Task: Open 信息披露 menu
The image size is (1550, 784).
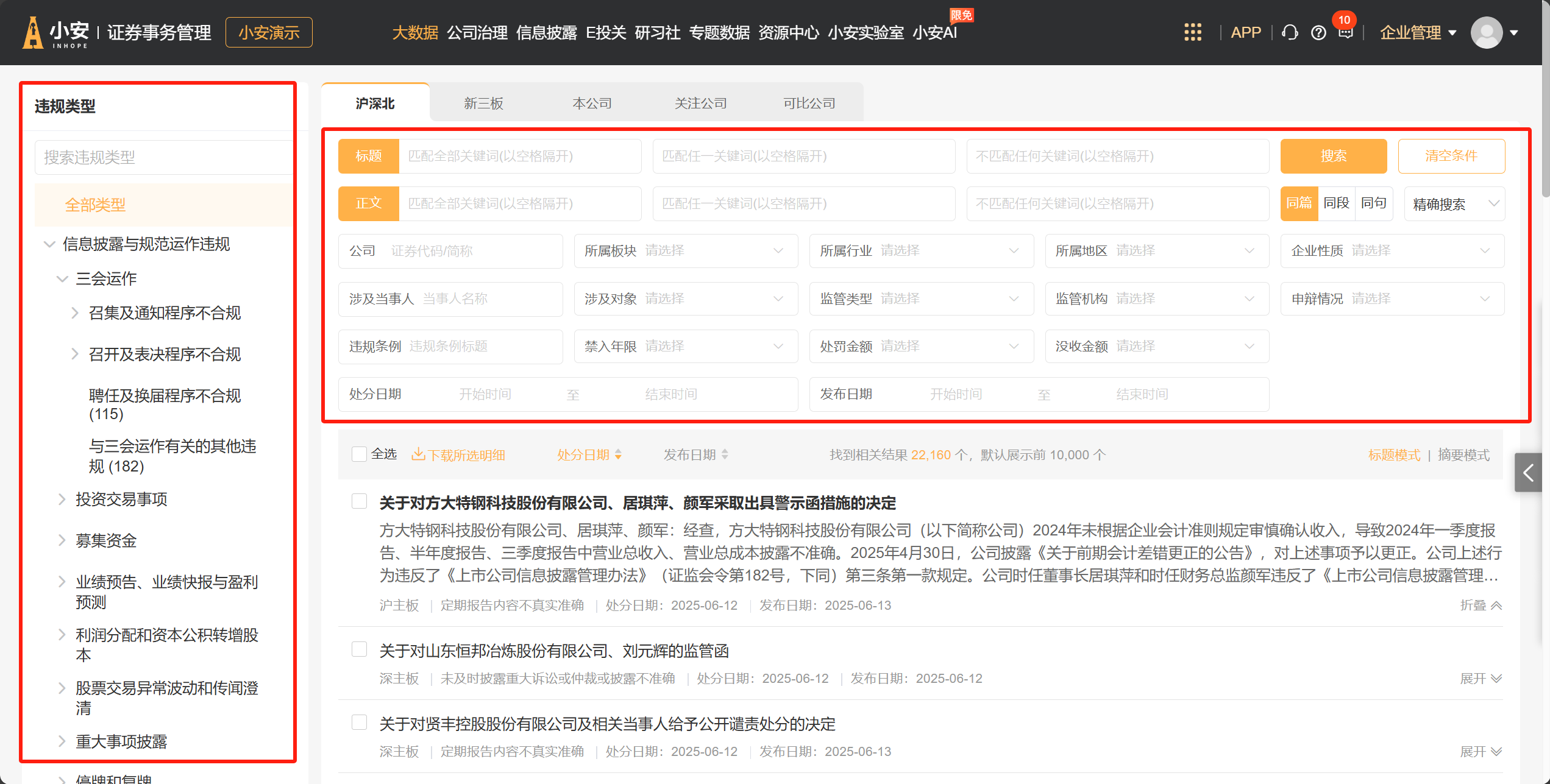Action: 546,33
